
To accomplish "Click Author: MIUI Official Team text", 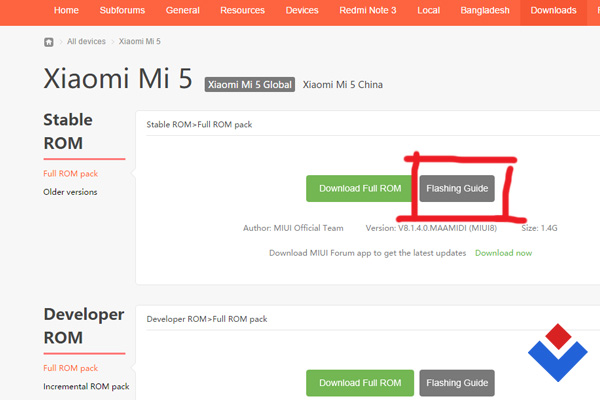I will tap(293, 228).
